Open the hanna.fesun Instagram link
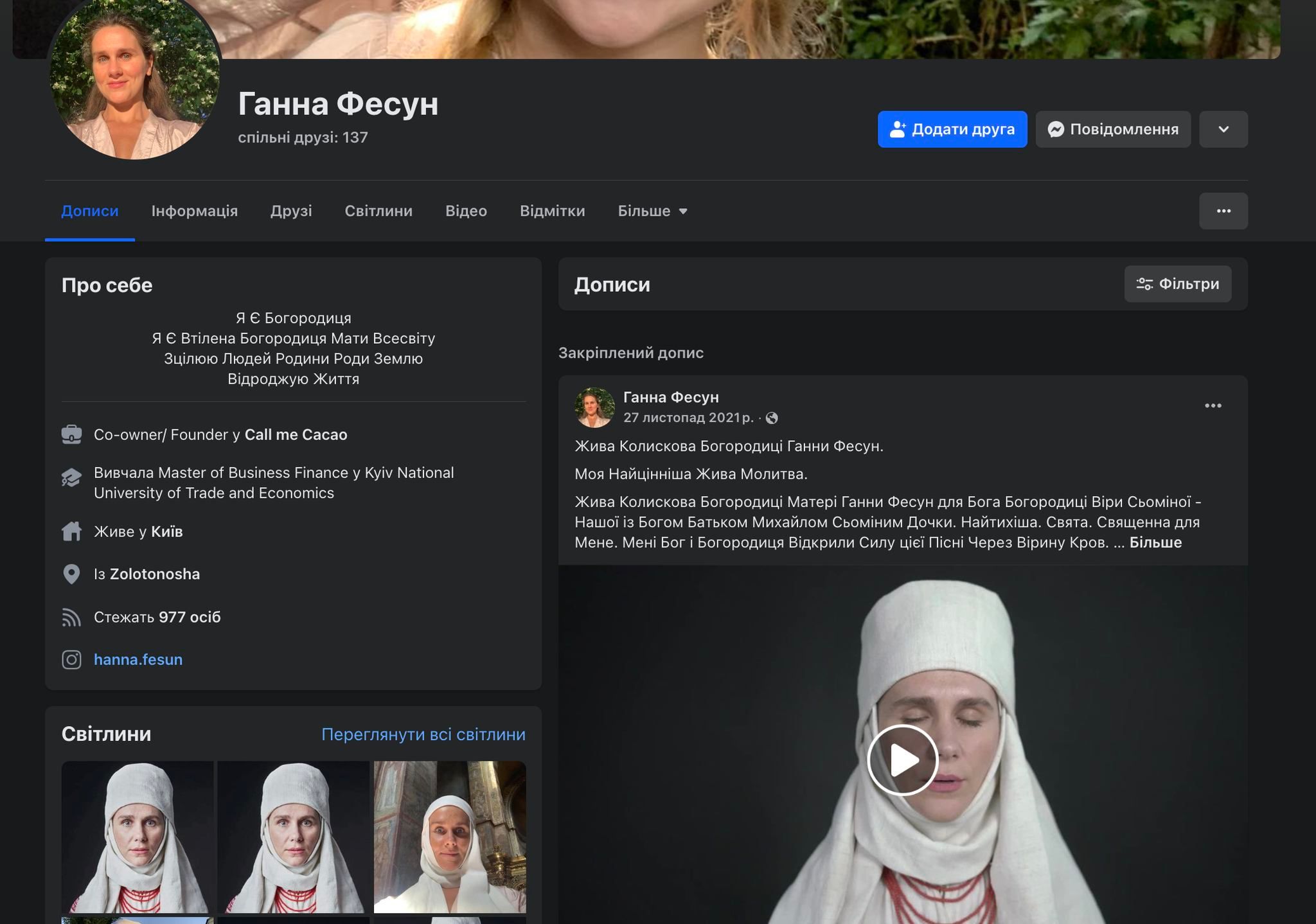The height and width of the screenshot is (924, 1316). point(138,660)
